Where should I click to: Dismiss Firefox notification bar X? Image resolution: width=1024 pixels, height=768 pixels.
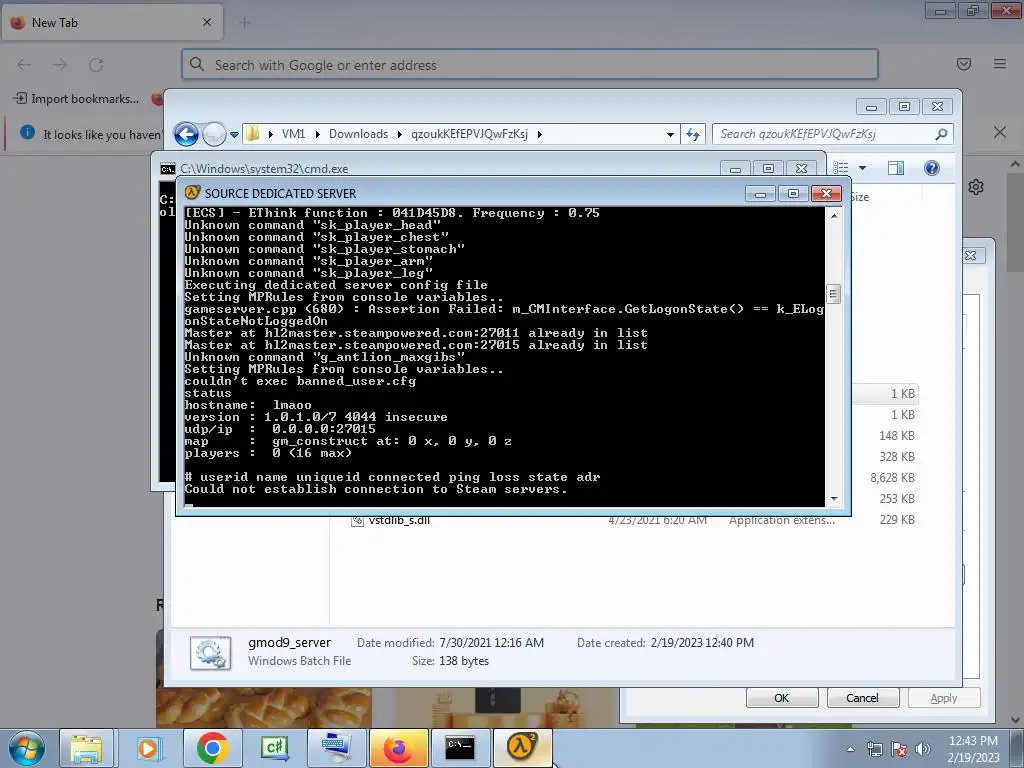pyautogui.click(x=1000, y=133)
